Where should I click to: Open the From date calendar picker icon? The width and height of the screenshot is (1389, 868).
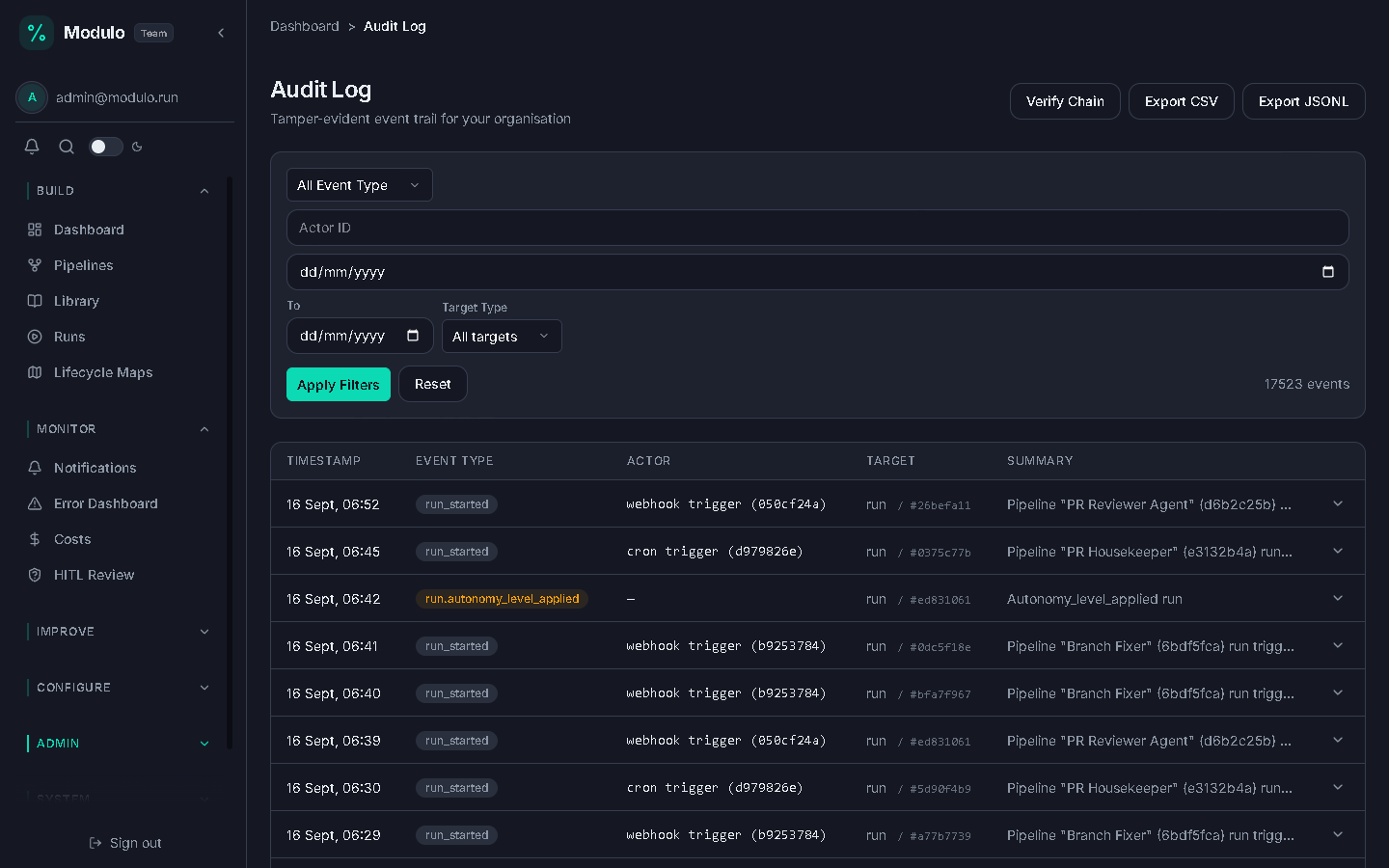(x=1328, y=272)
